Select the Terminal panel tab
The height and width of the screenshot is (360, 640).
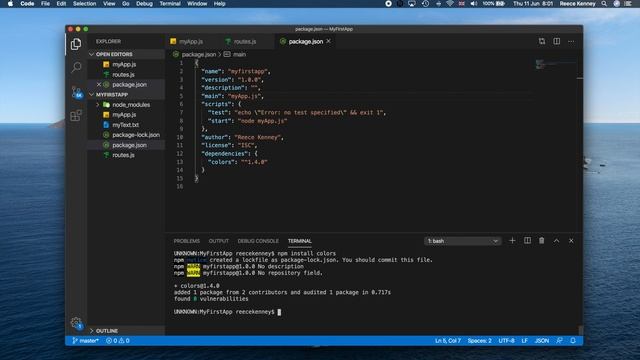tap(300, 241)
